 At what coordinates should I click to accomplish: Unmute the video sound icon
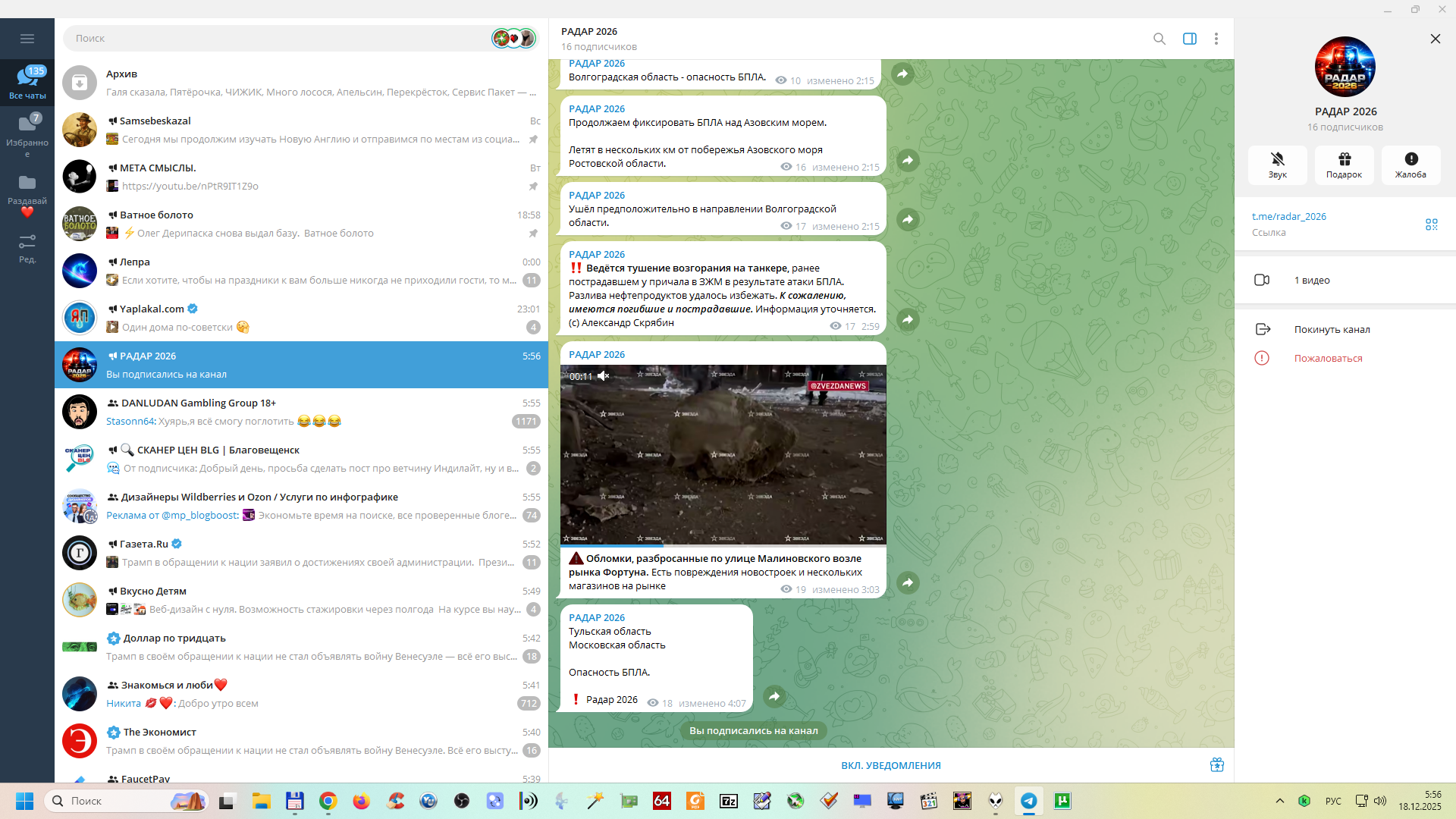[x=604, y=376]
